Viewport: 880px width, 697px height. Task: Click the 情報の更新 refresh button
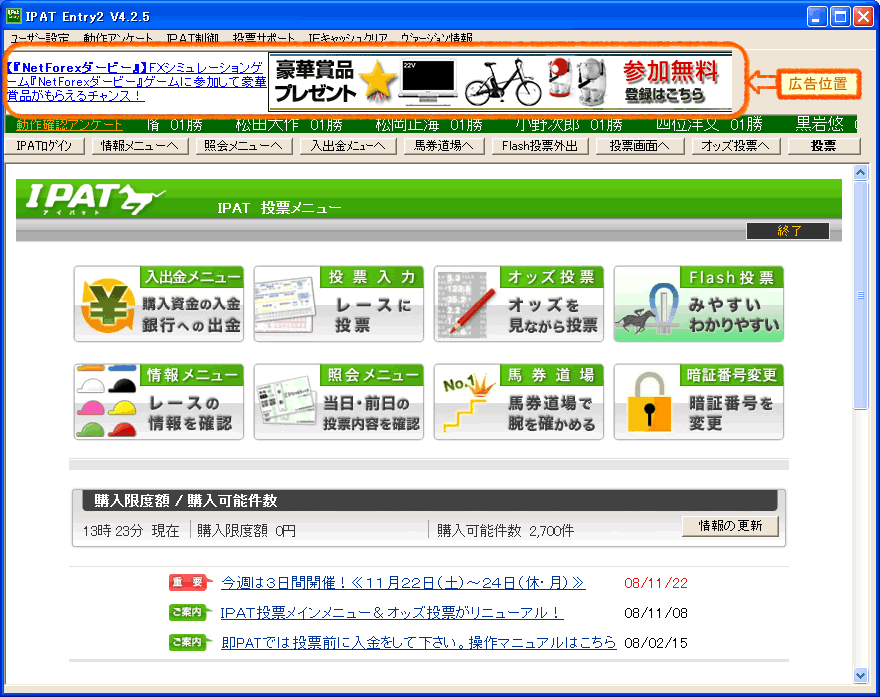[730, 527]
